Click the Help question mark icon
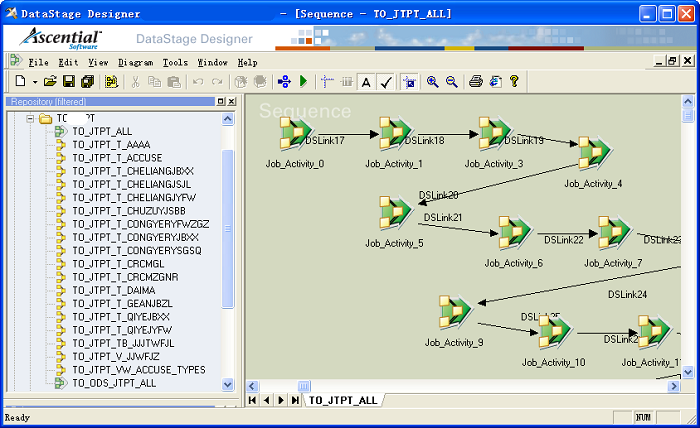 pos(514,81)
